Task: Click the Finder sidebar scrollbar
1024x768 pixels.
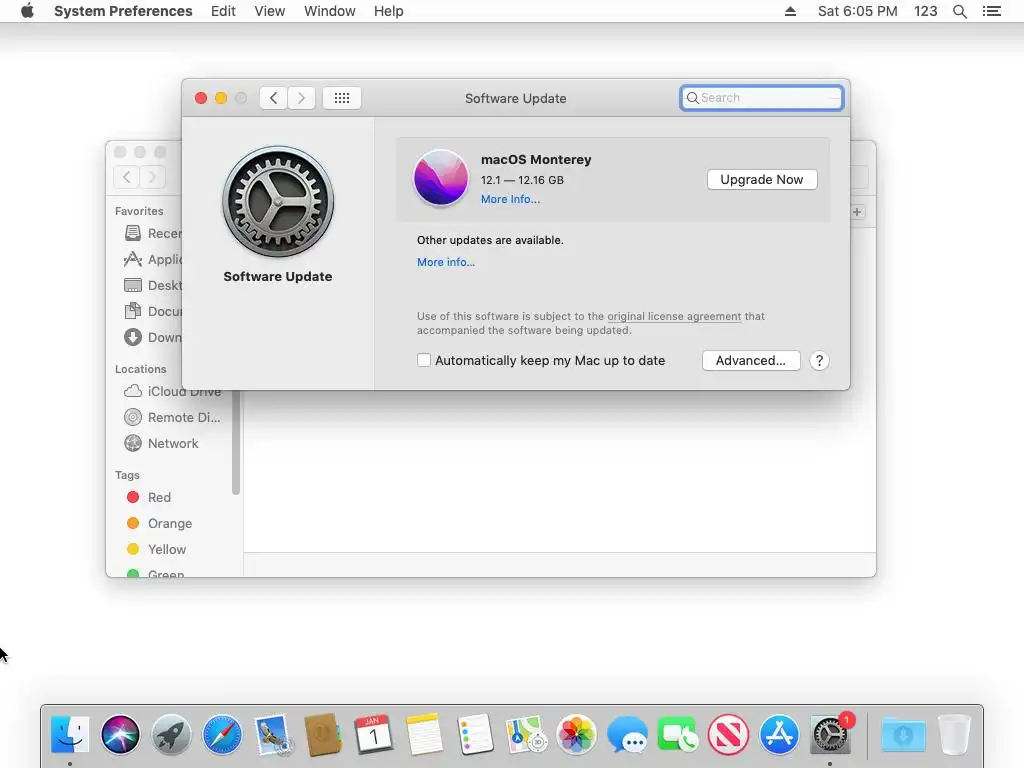Action: tap(236, 443)
